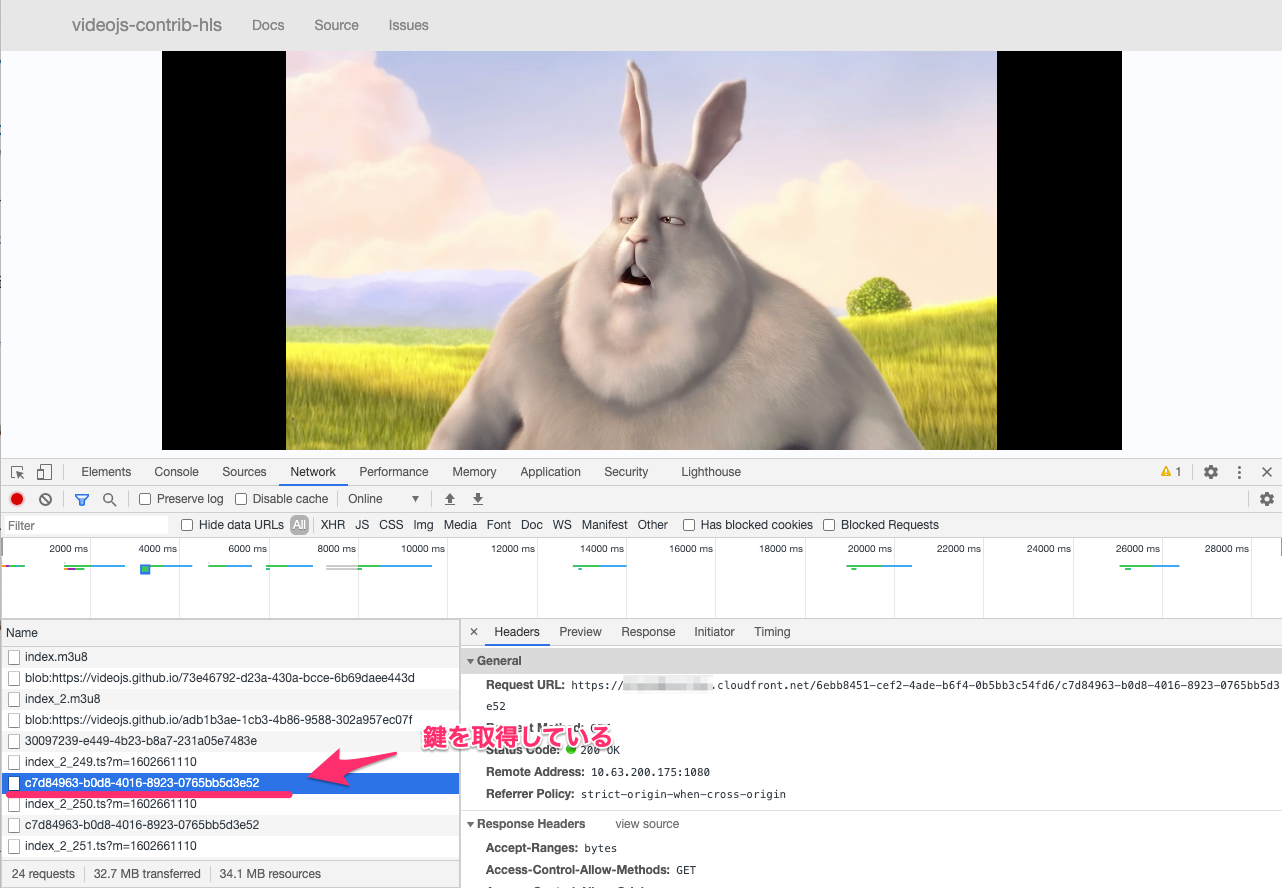Open network search magnifier icon
1282x888 pixels.
pos(109,499)
